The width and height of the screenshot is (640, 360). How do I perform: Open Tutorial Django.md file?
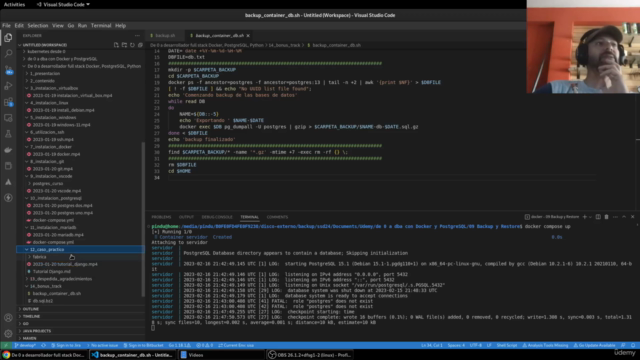[51, 271]
